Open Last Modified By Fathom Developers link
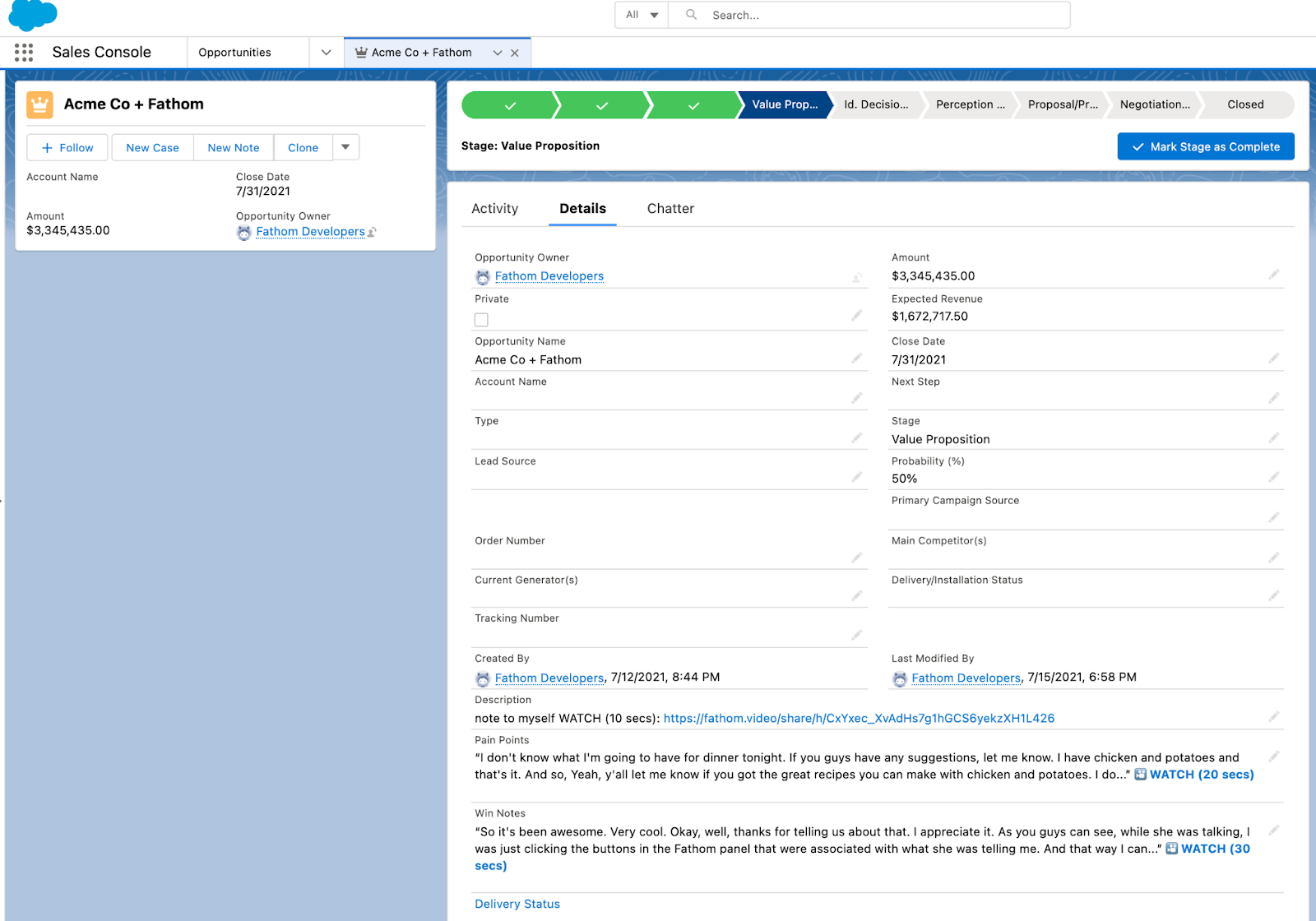 pyautogui.click(x=966, y=678)
